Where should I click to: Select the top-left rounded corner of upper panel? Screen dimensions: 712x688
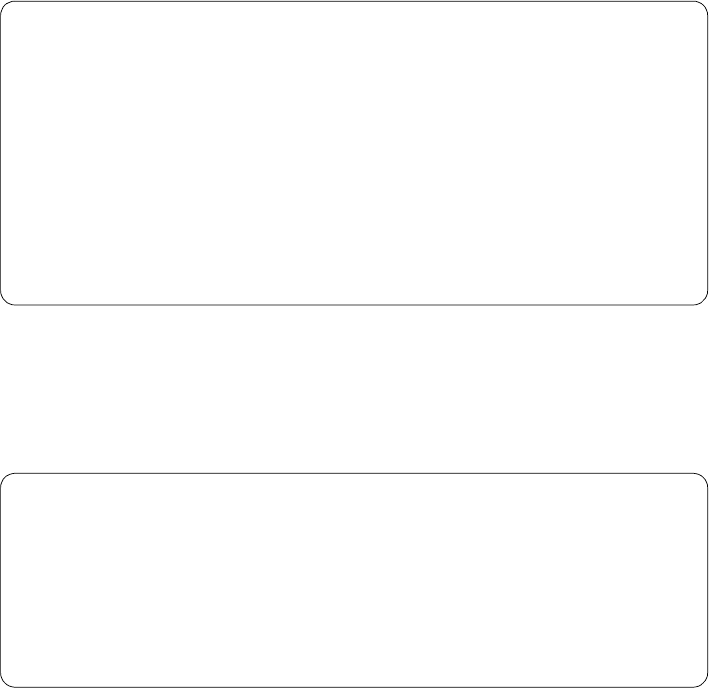click(6, 7)
